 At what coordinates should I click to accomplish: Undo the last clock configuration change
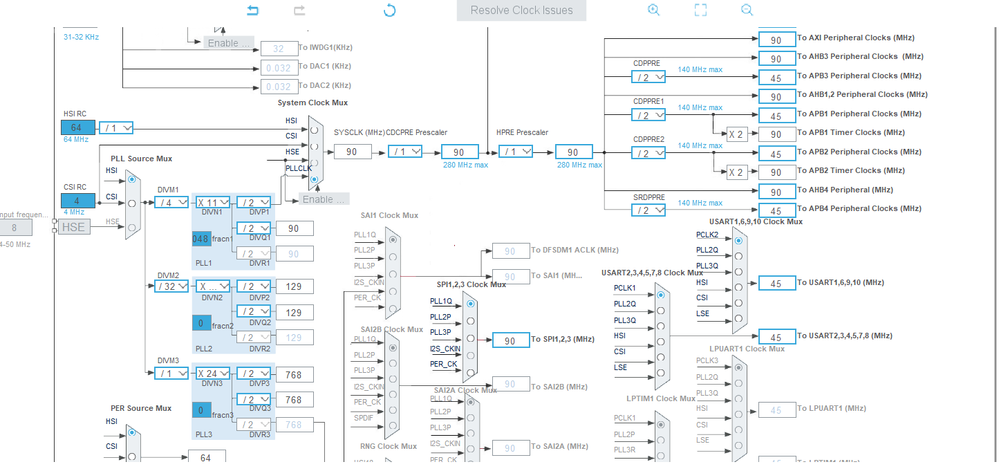[x=253, y=10]
